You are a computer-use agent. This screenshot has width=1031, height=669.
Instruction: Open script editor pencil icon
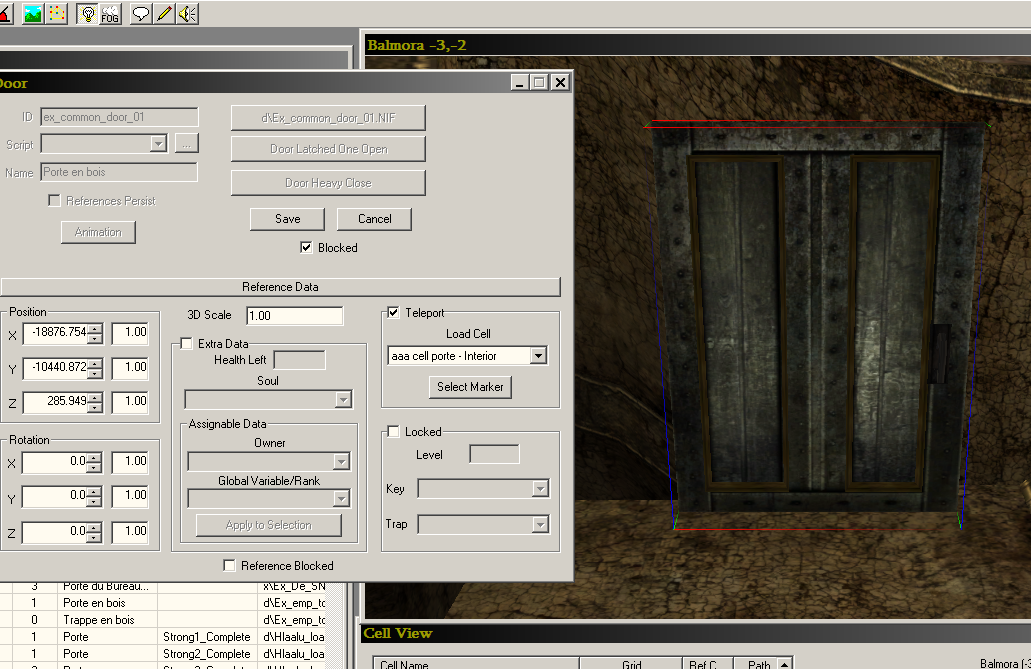164,14
